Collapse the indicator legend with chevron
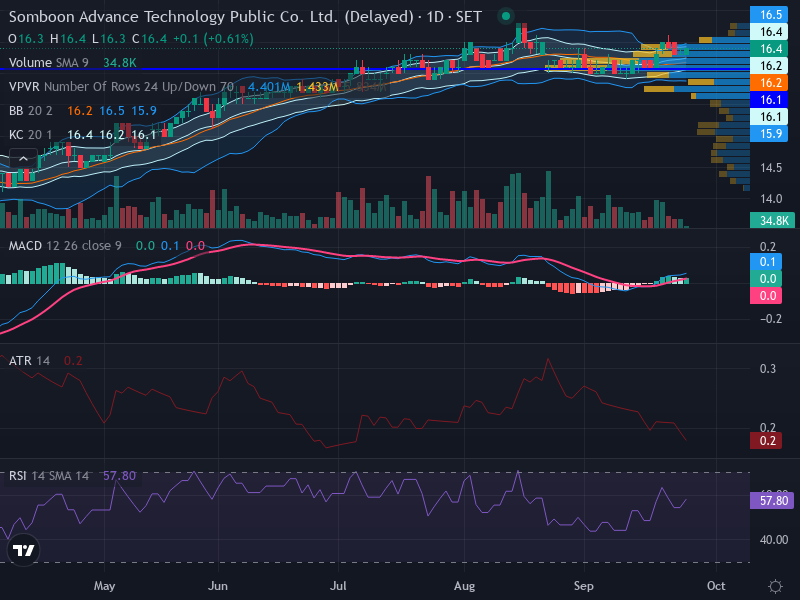 pyautogui.click(x=23, y=159)
